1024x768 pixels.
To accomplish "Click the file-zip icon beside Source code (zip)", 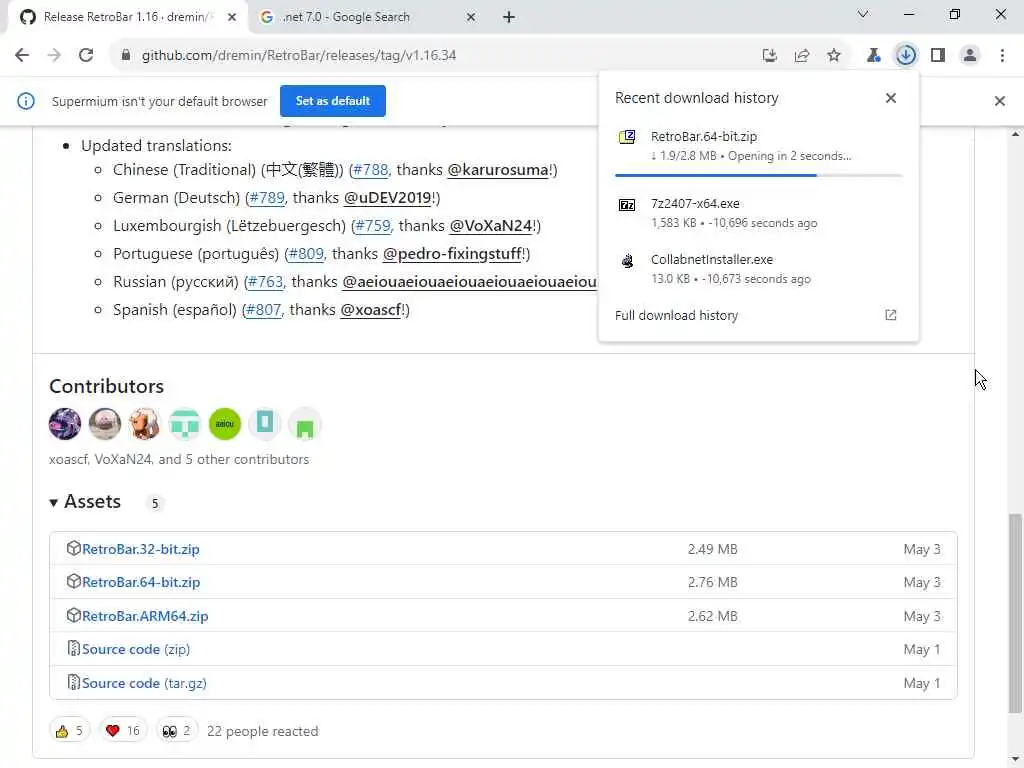I will coord(73,649).
